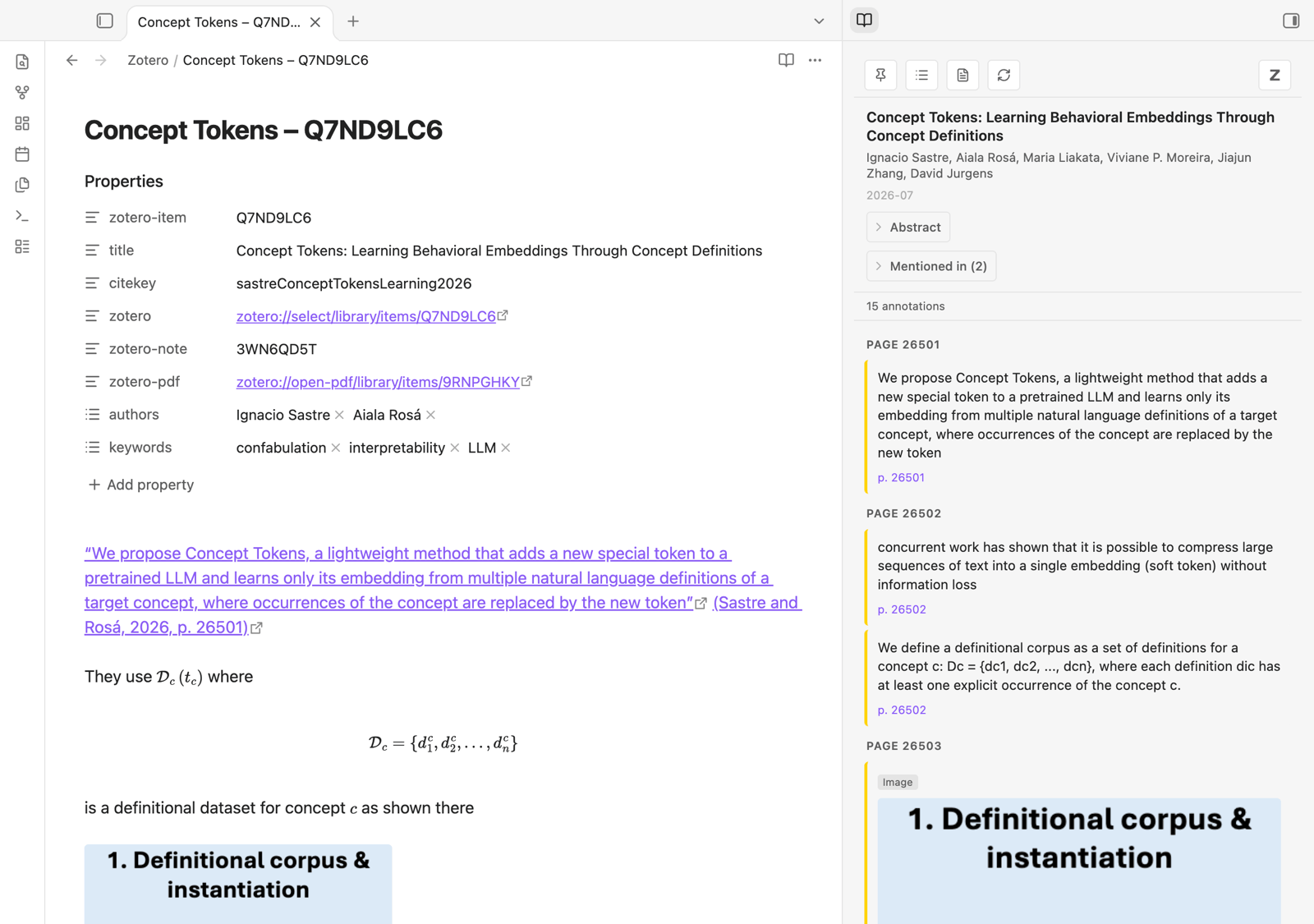Click the annotation image thumbnail in Zotero panel
Image resolution: width=1314 pixels, height=924 pixels.
1079,861
